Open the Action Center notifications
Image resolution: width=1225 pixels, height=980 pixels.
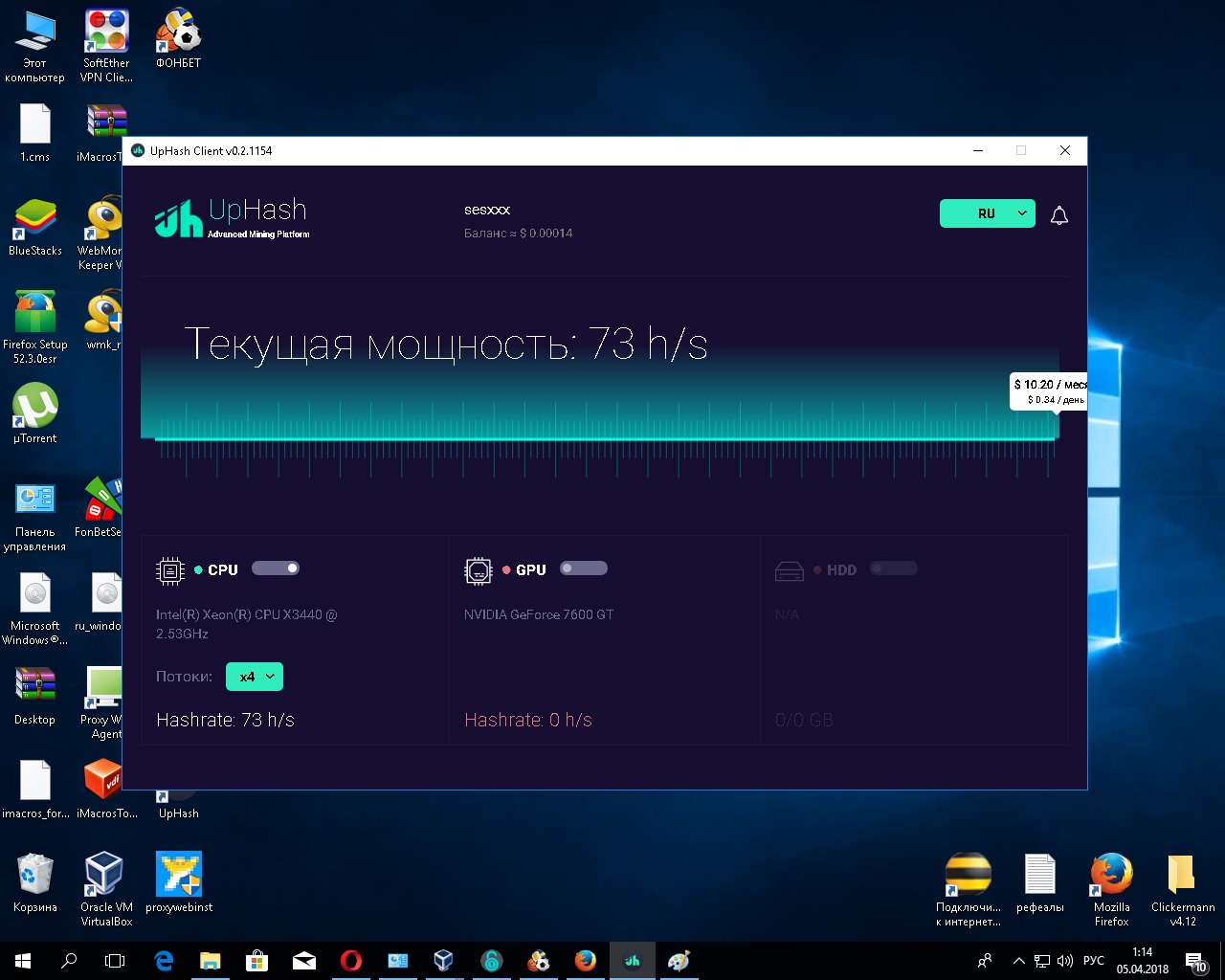(x=1196, y=961)
